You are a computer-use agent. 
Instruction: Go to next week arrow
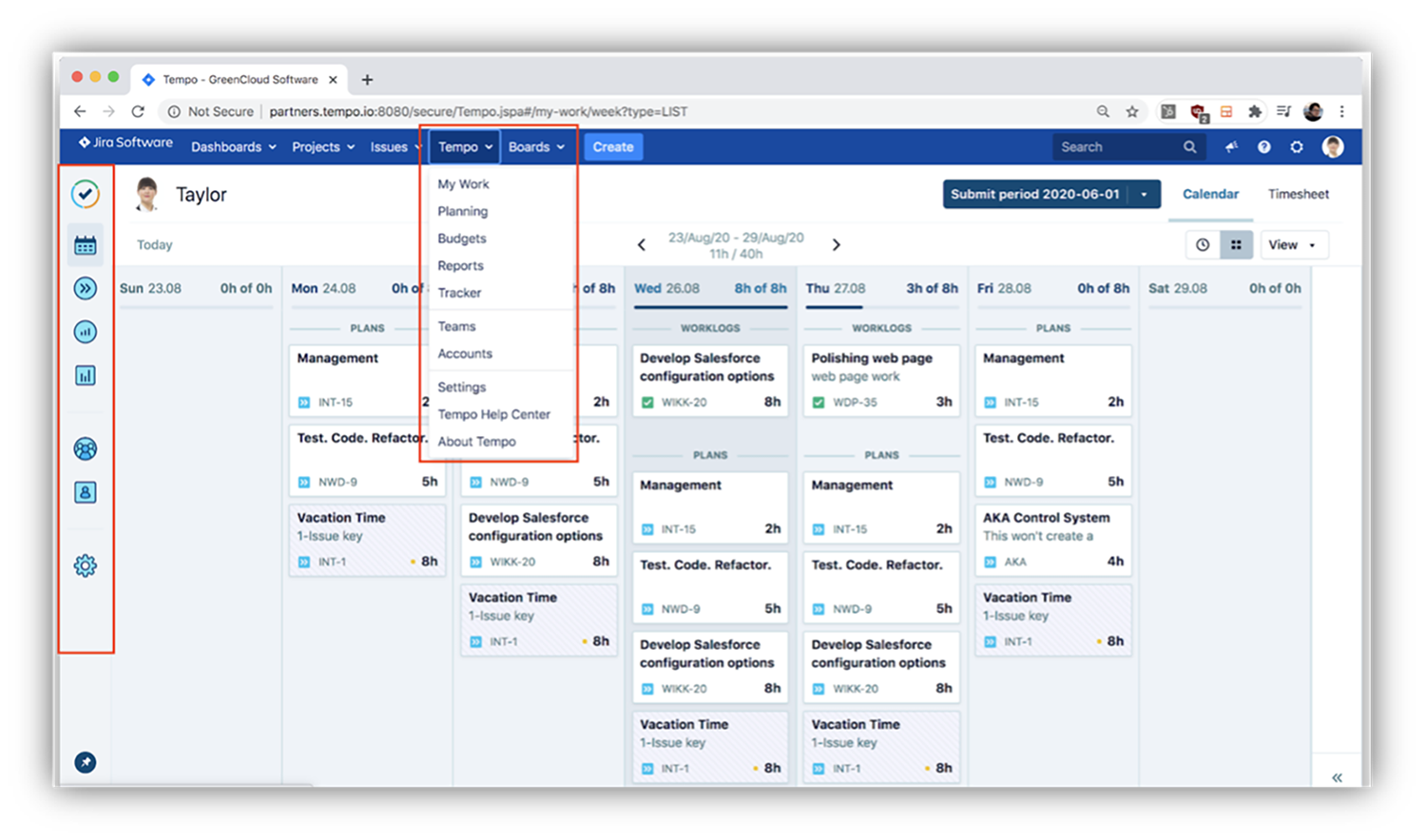[837, 245]
